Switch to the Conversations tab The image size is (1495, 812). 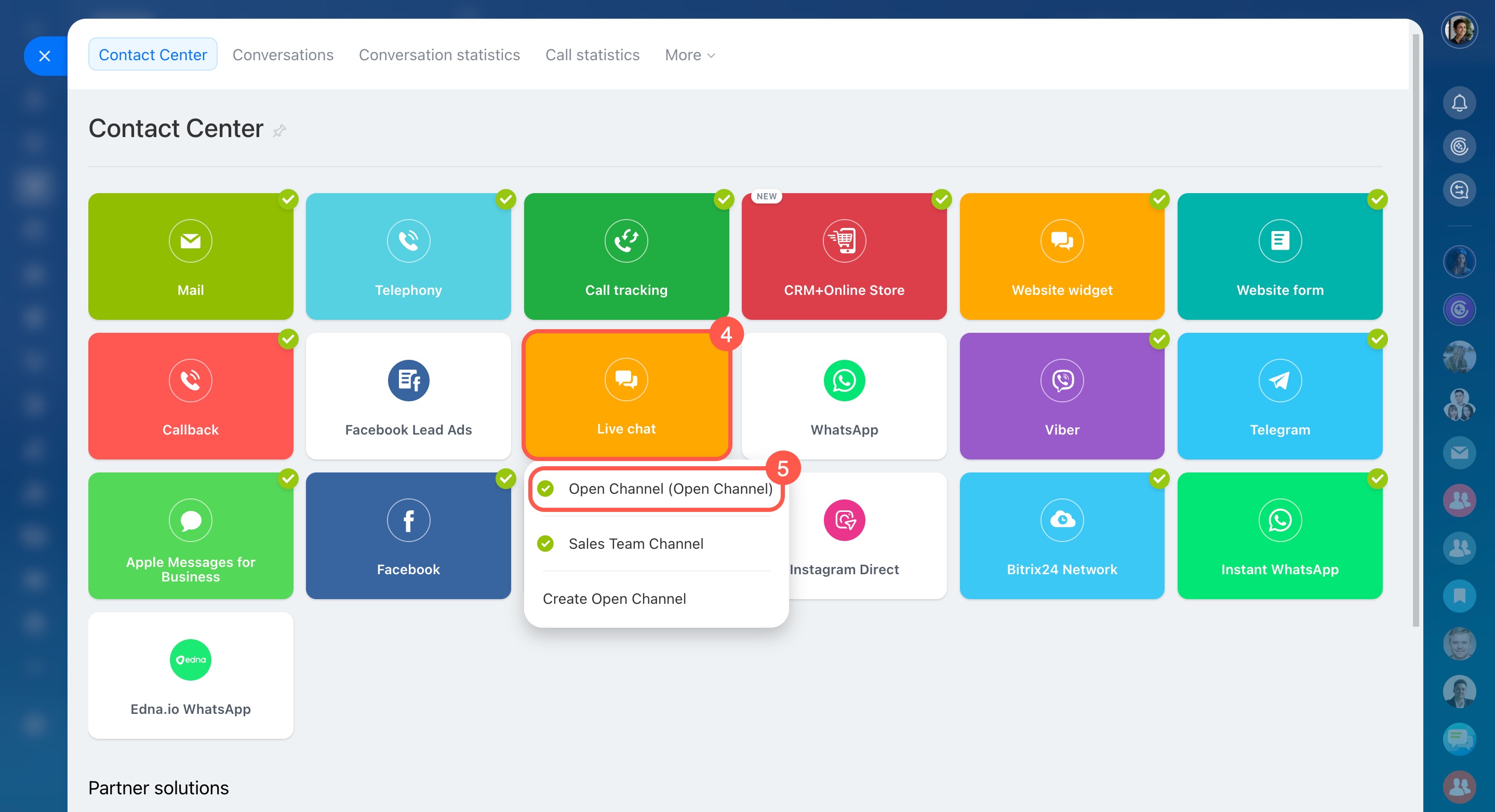coord(283,55)
